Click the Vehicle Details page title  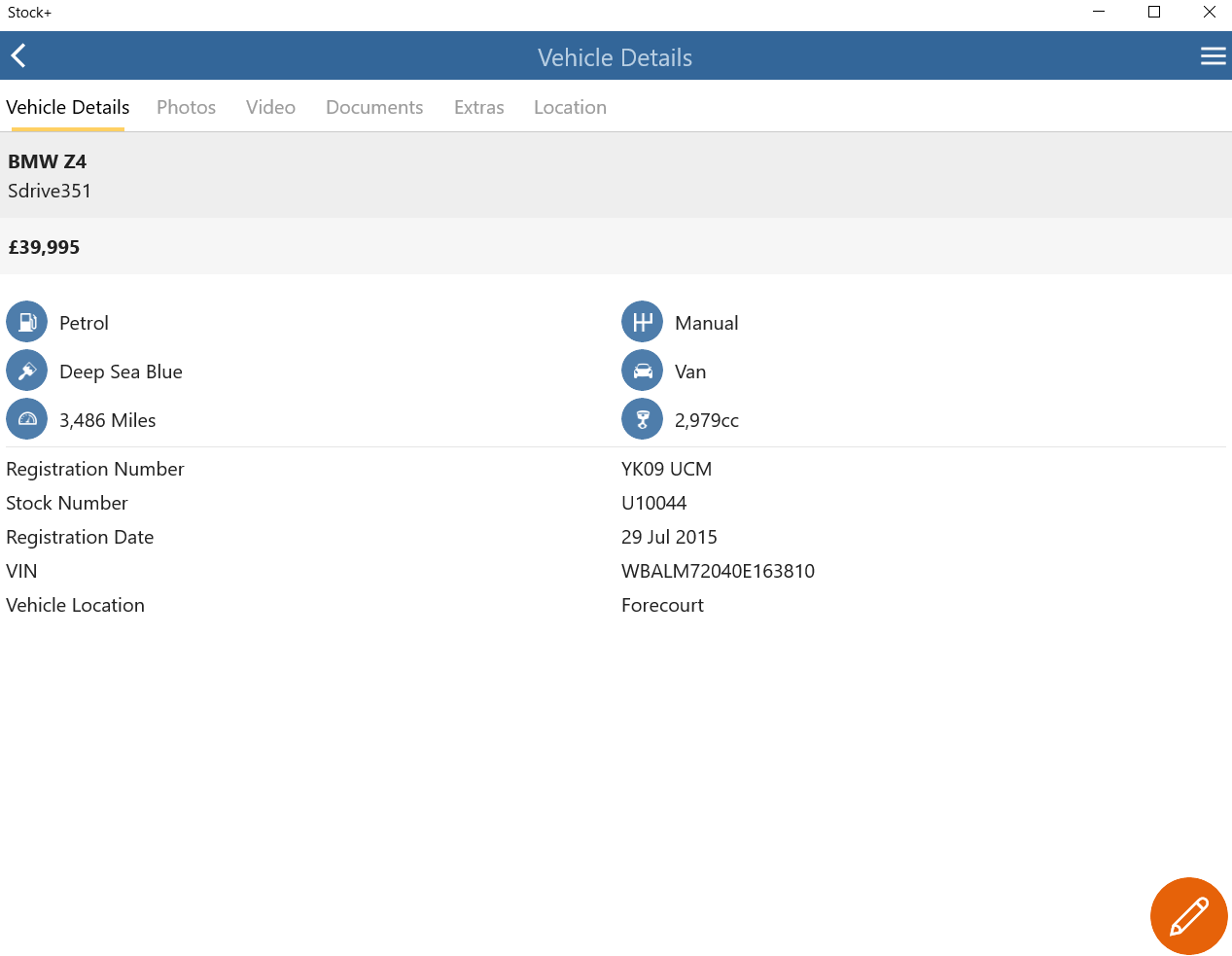click(616, 57)
